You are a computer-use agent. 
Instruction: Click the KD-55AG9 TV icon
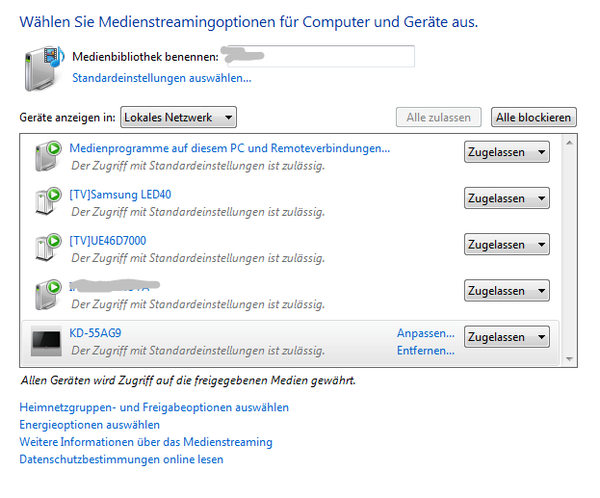pos(45,340)
